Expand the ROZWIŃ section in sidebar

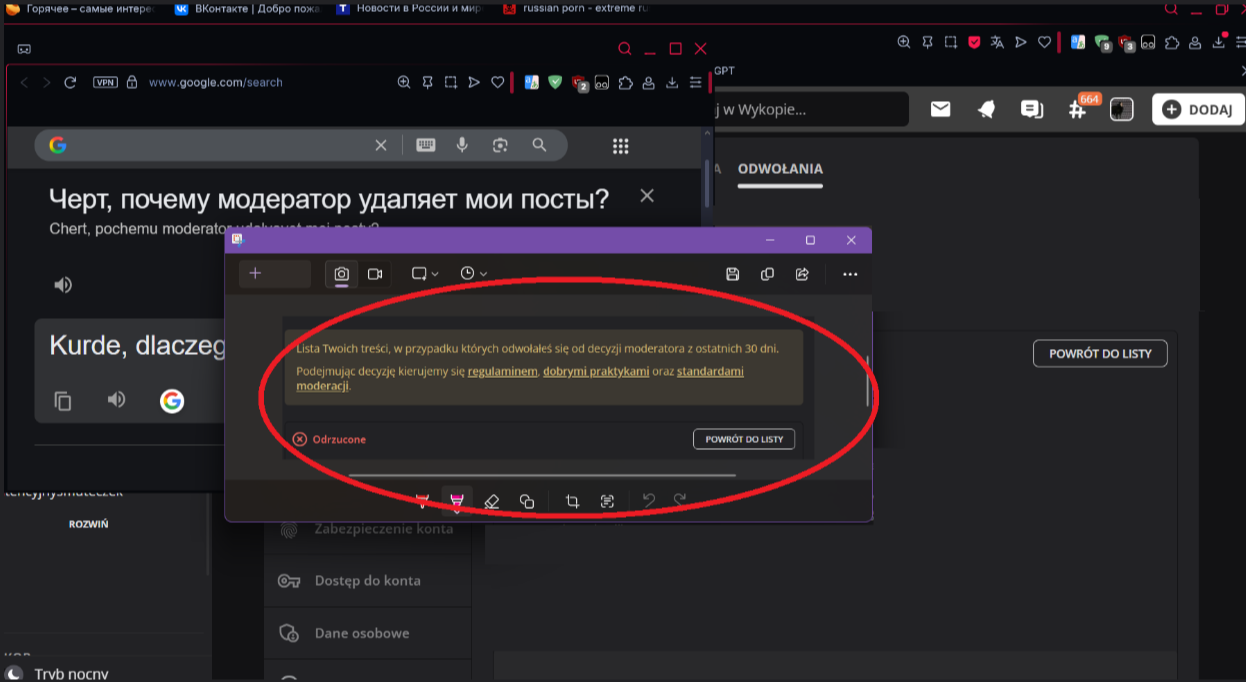coord(89,524)
